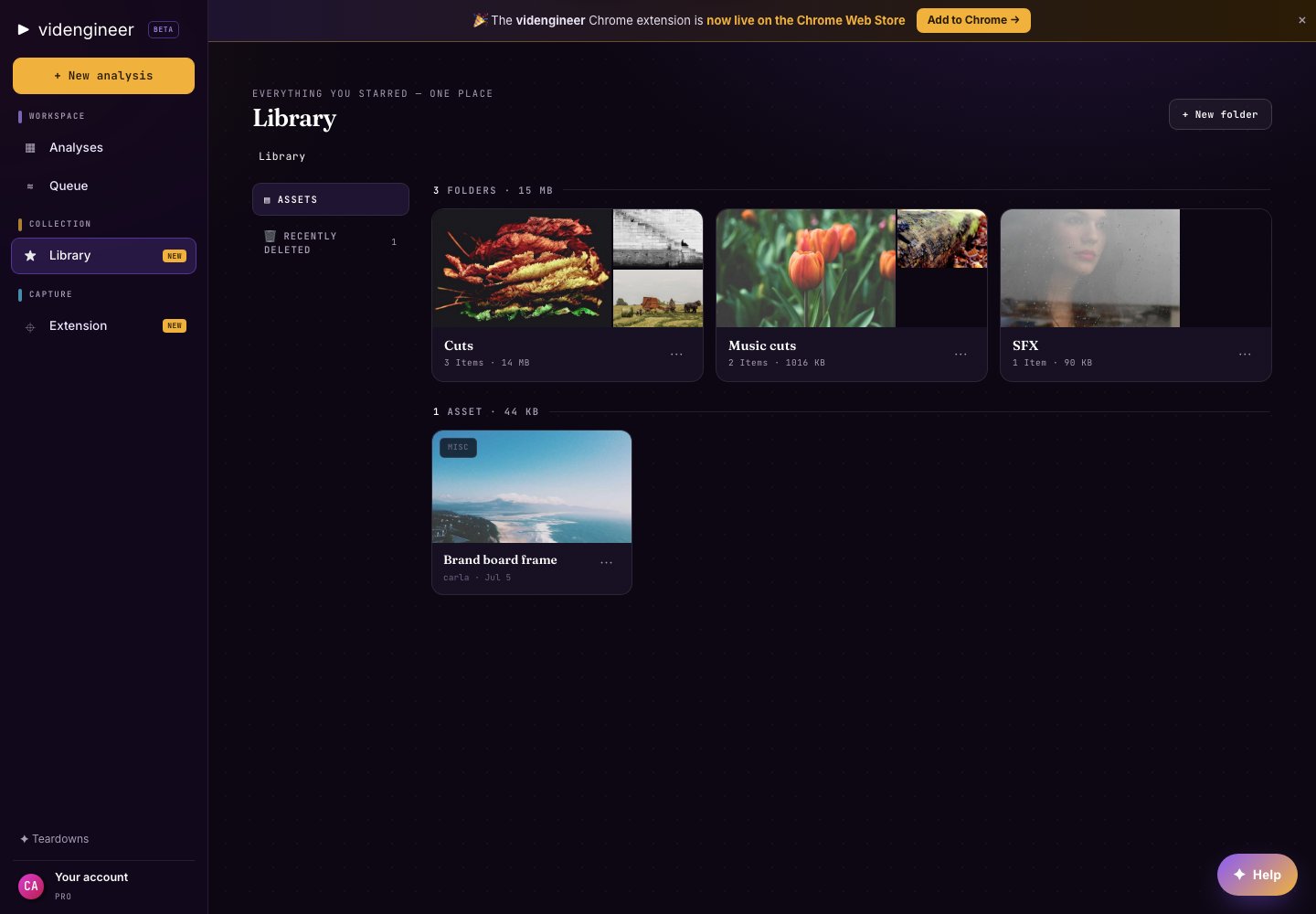Image resolution: width=1316 pixels, height=914 pixels.
Task: Click the videngineer play logo icon
Action: point(24,29)
